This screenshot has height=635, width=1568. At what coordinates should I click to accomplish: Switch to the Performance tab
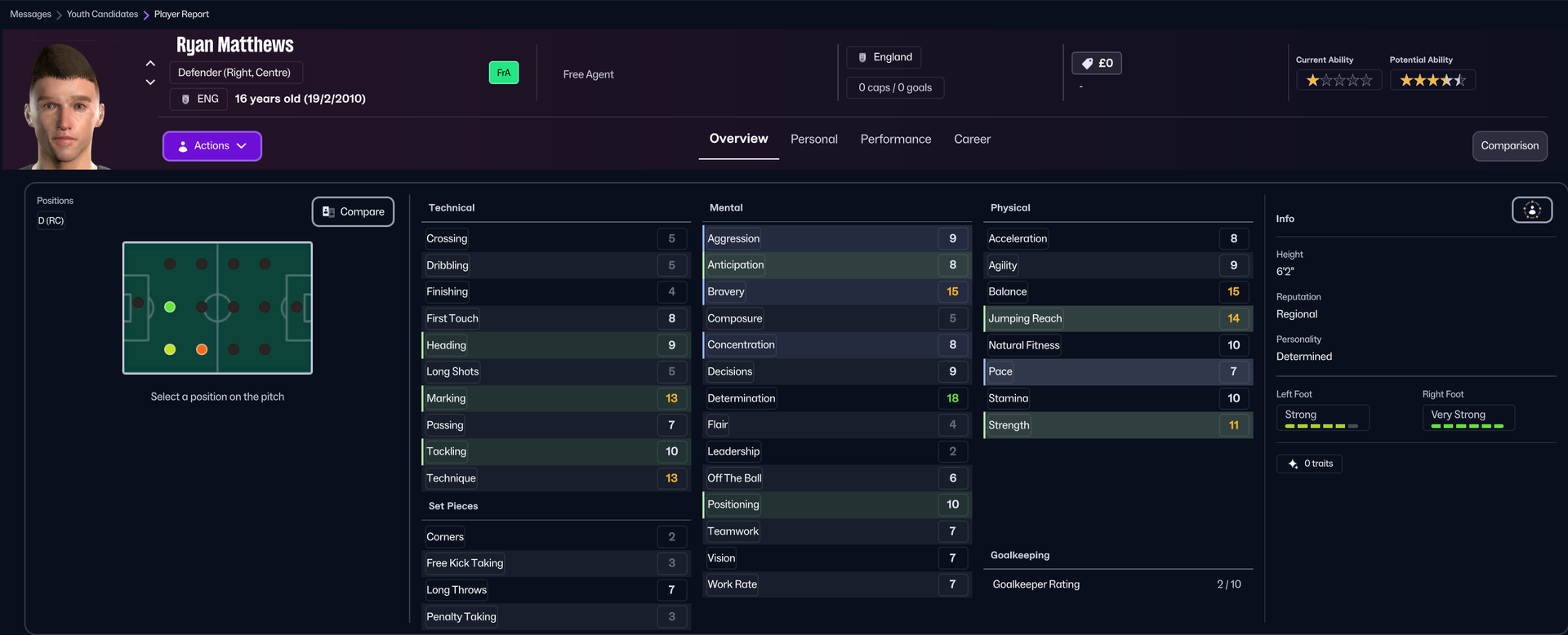(896, 140)
